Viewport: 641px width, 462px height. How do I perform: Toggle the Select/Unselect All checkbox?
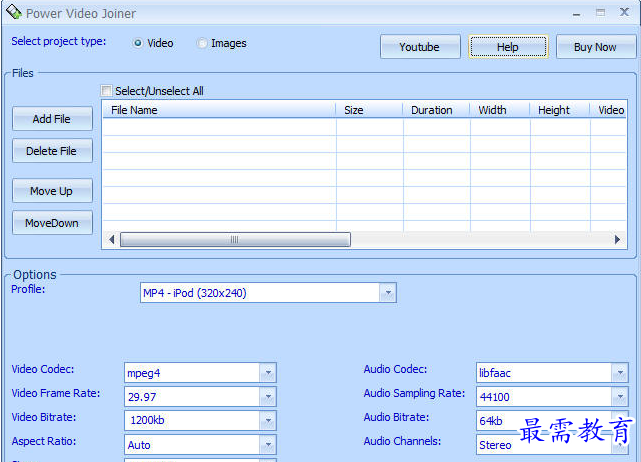point(106,90)
